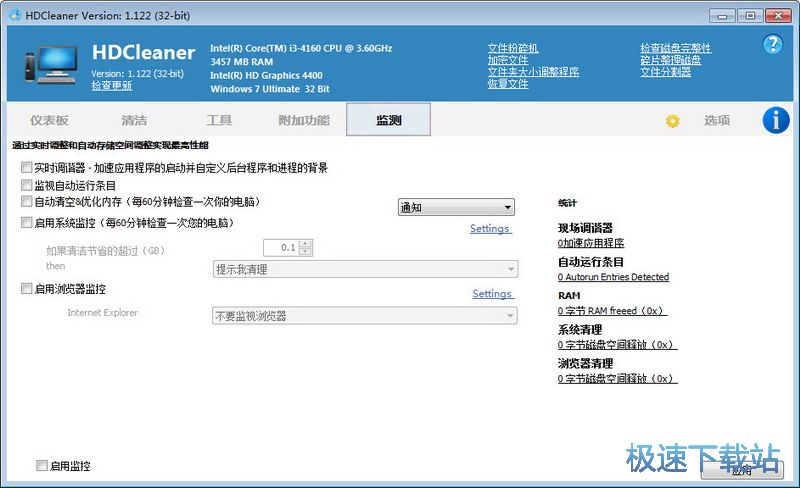Decrease the 0.1 GB value with down arrow
The image size is (800, 488).
[x=305, y=251]
